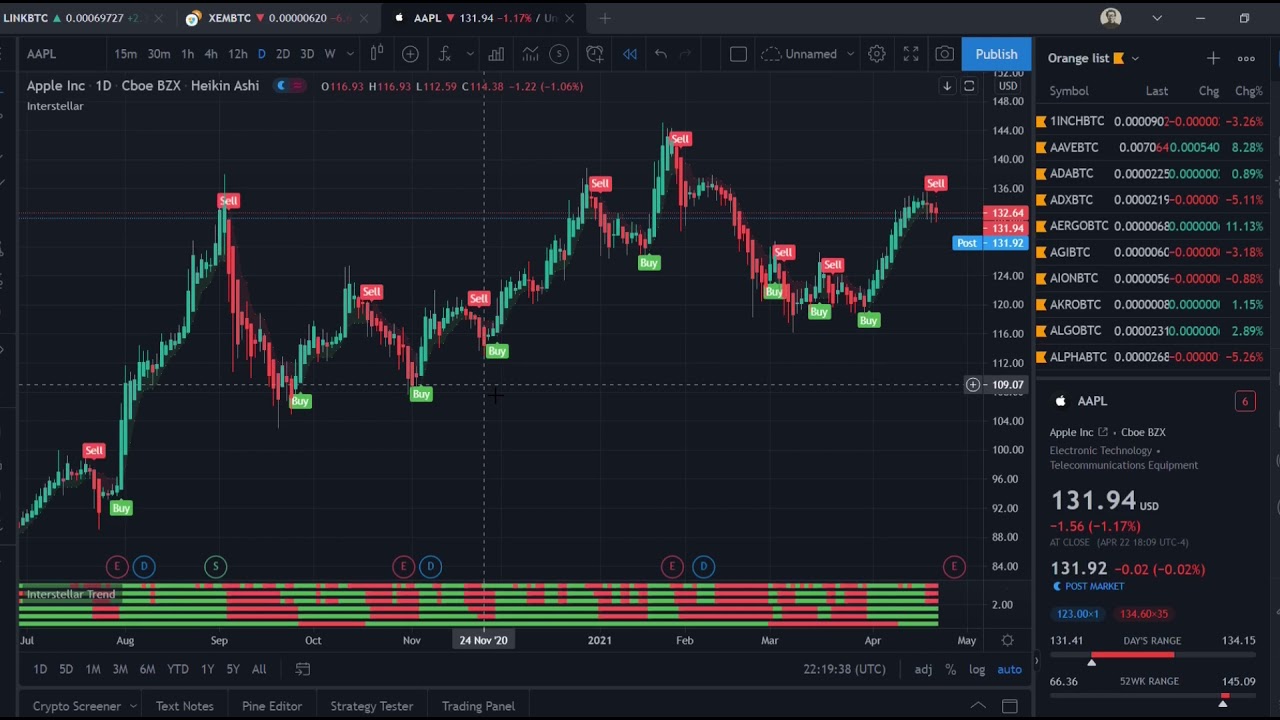Set date range to YTD
The width and height of the screenshot is (1280, 720).
tap(178, 669)
